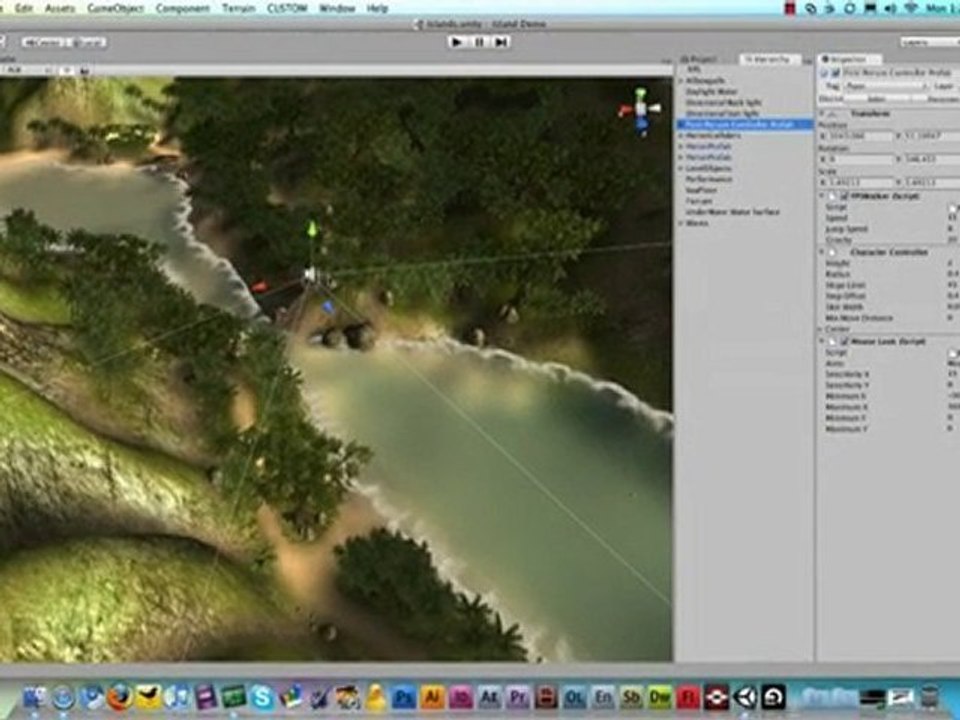This screenshot has width=960, height=720.
Task: Collapse the Character Controller component
Action: [823, 252]
